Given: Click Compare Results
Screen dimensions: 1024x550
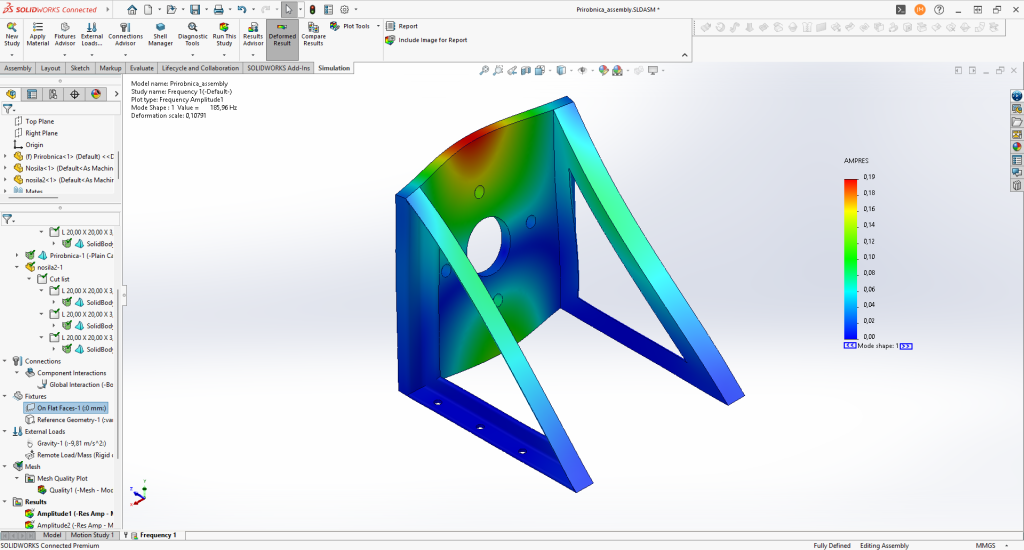Looking at the screenshot, I should (x=313, y=34).
